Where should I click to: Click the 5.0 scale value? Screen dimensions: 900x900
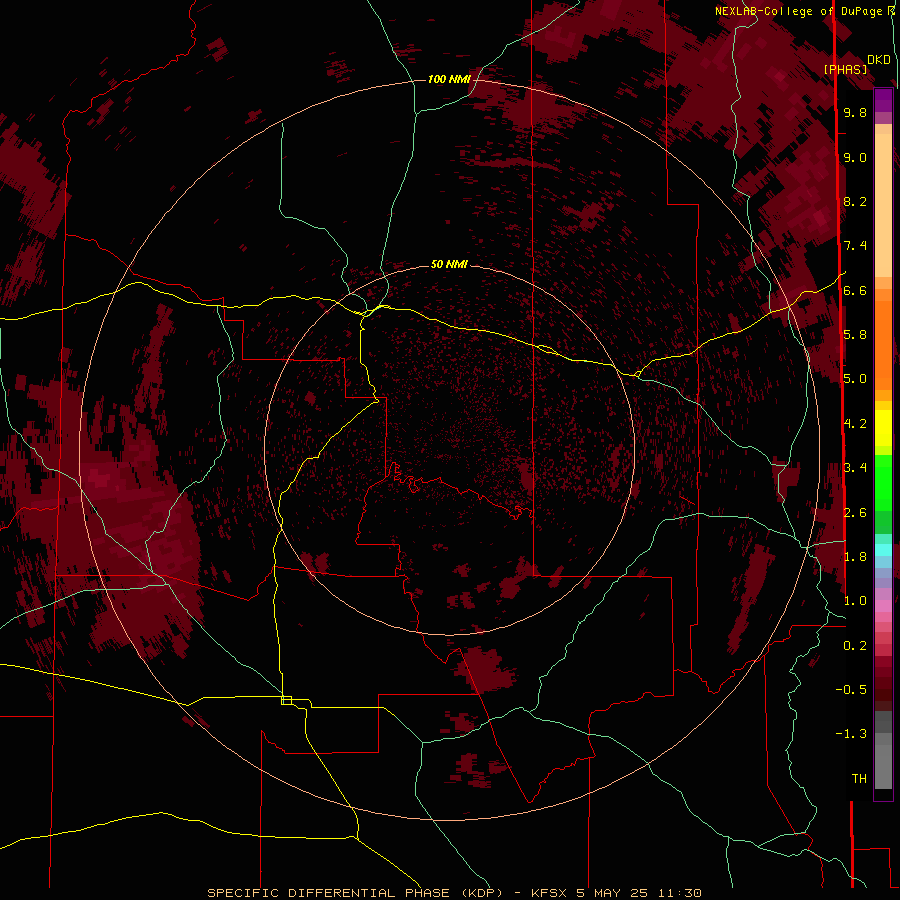pyautogui.click(x=855, y=379)
